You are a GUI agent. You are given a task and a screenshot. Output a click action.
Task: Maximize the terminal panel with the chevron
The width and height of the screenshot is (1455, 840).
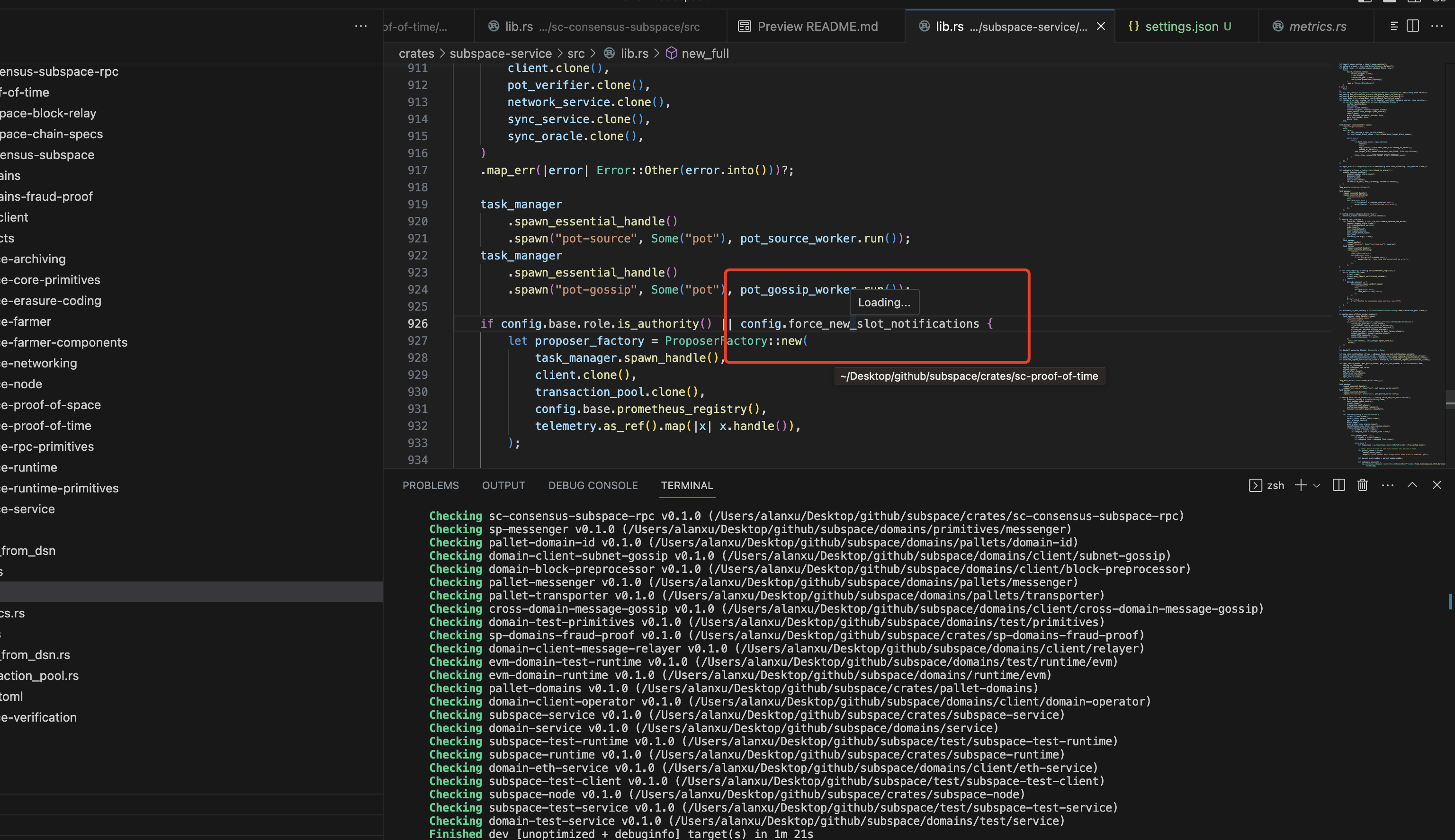click(1412, 485)
